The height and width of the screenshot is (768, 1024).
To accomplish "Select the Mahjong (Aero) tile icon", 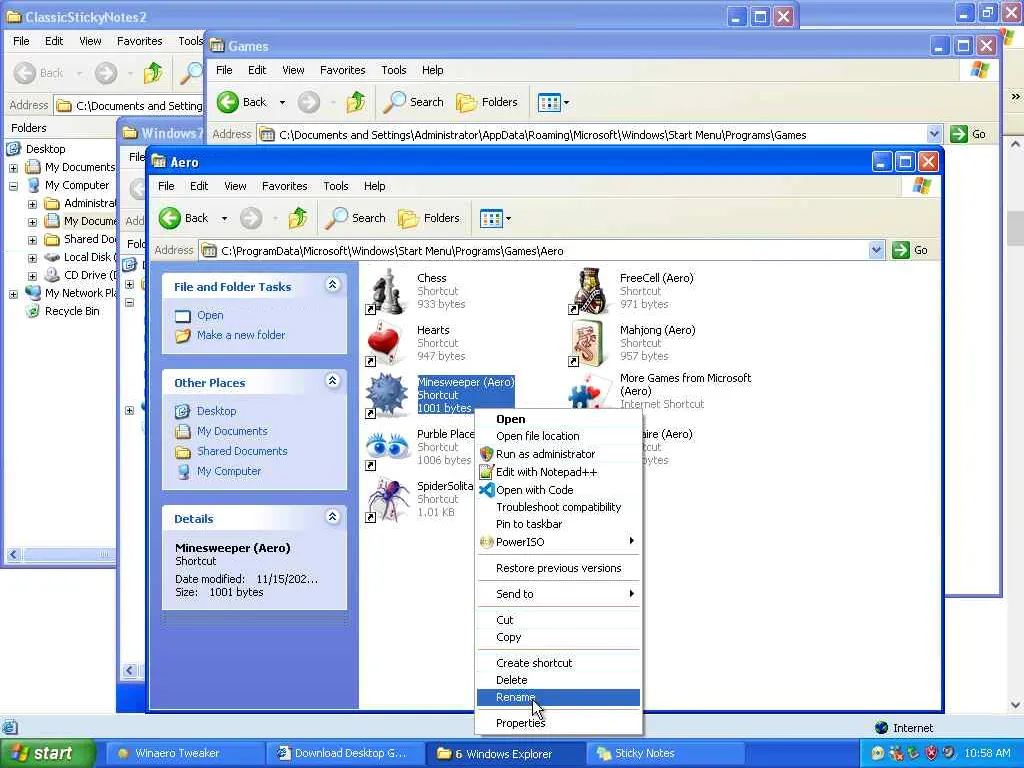I will coord(588,344).
